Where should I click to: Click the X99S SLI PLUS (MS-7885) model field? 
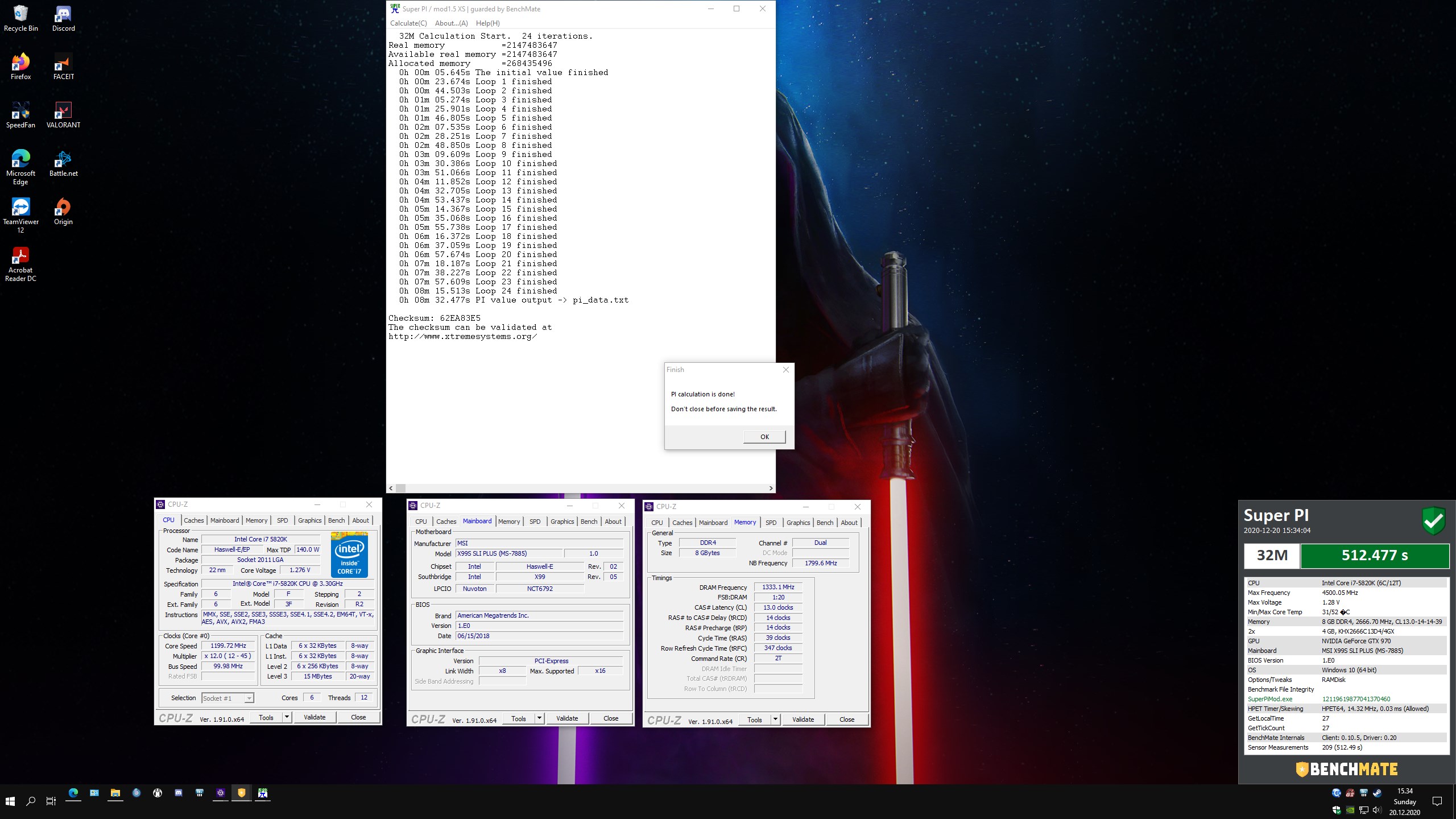pos(509,553)
